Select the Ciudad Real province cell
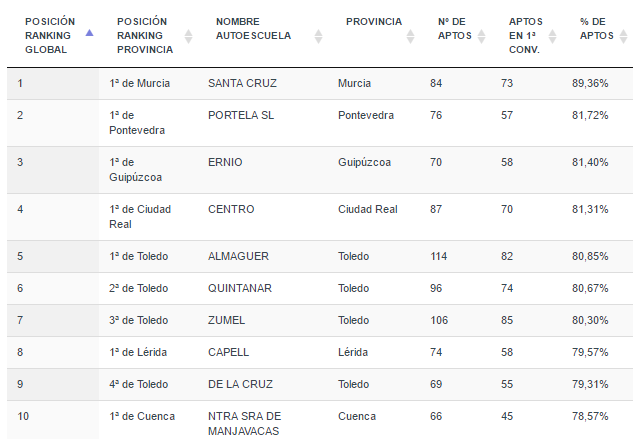 point(367,209)
